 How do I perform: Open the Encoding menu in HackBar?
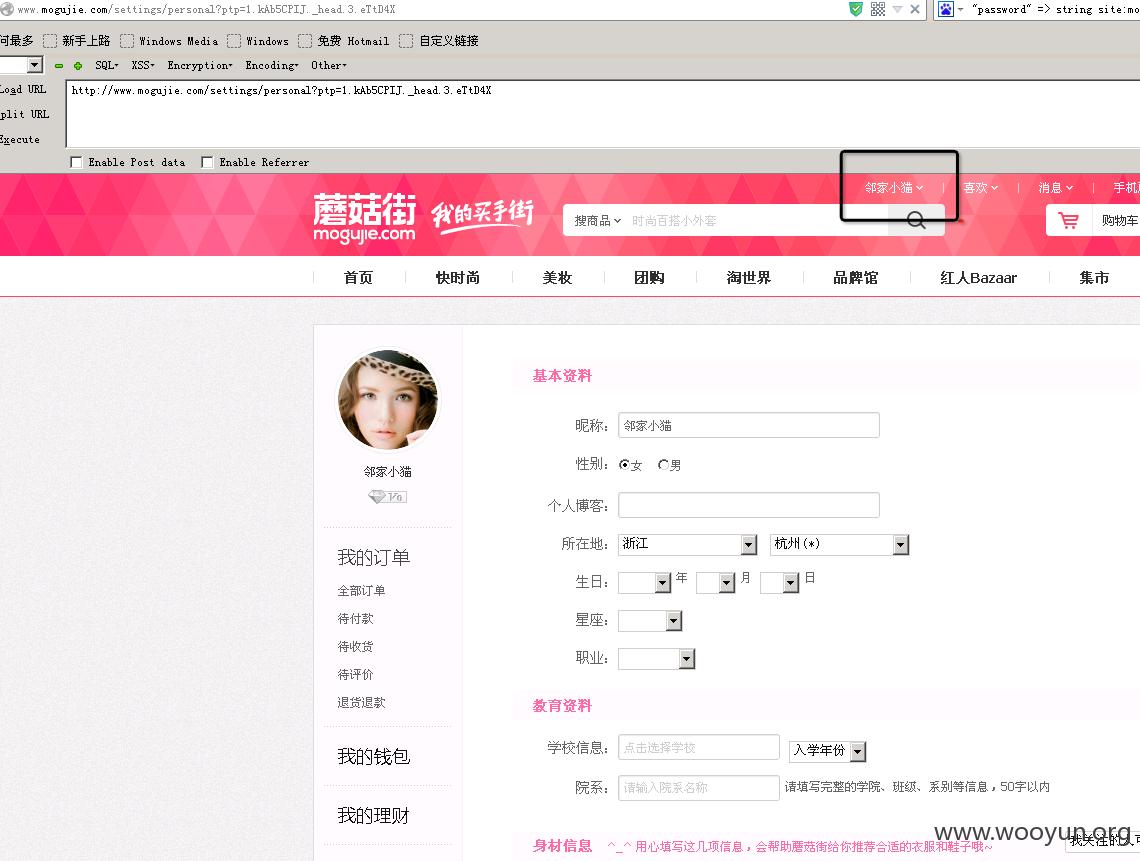click(272, 65)
